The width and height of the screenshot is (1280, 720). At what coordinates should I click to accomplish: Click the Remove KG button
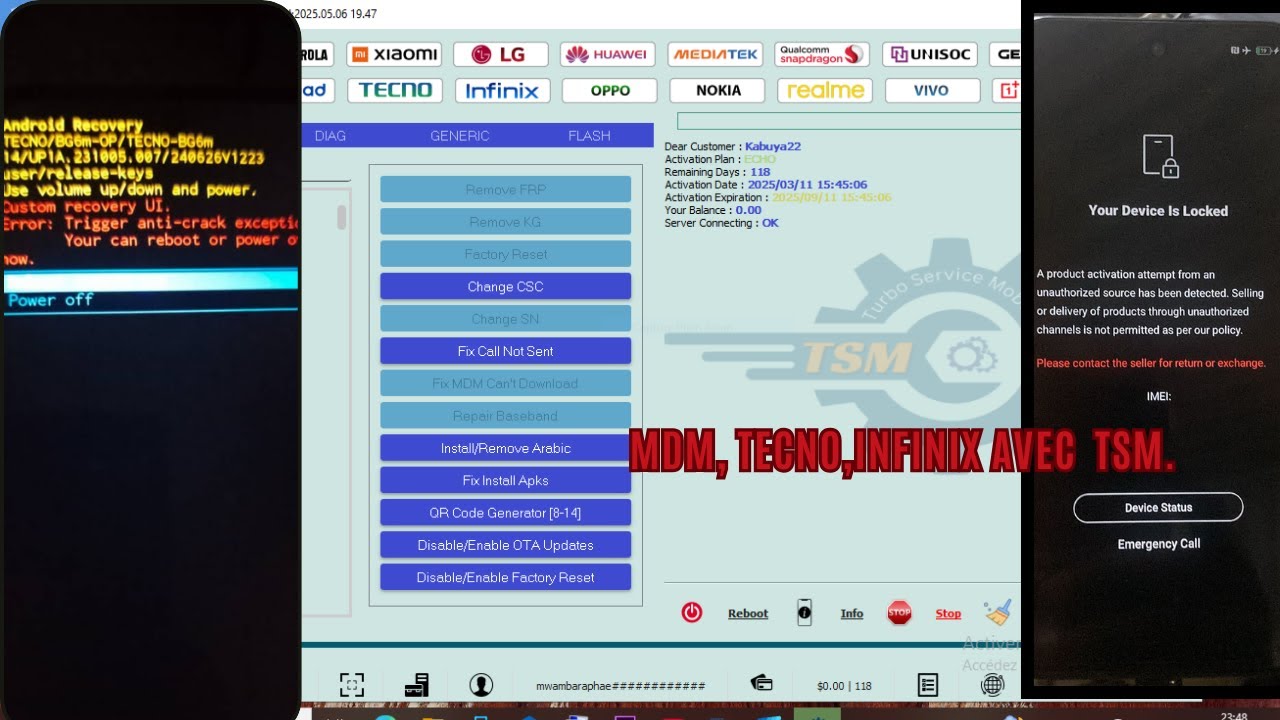click(505, 222)
